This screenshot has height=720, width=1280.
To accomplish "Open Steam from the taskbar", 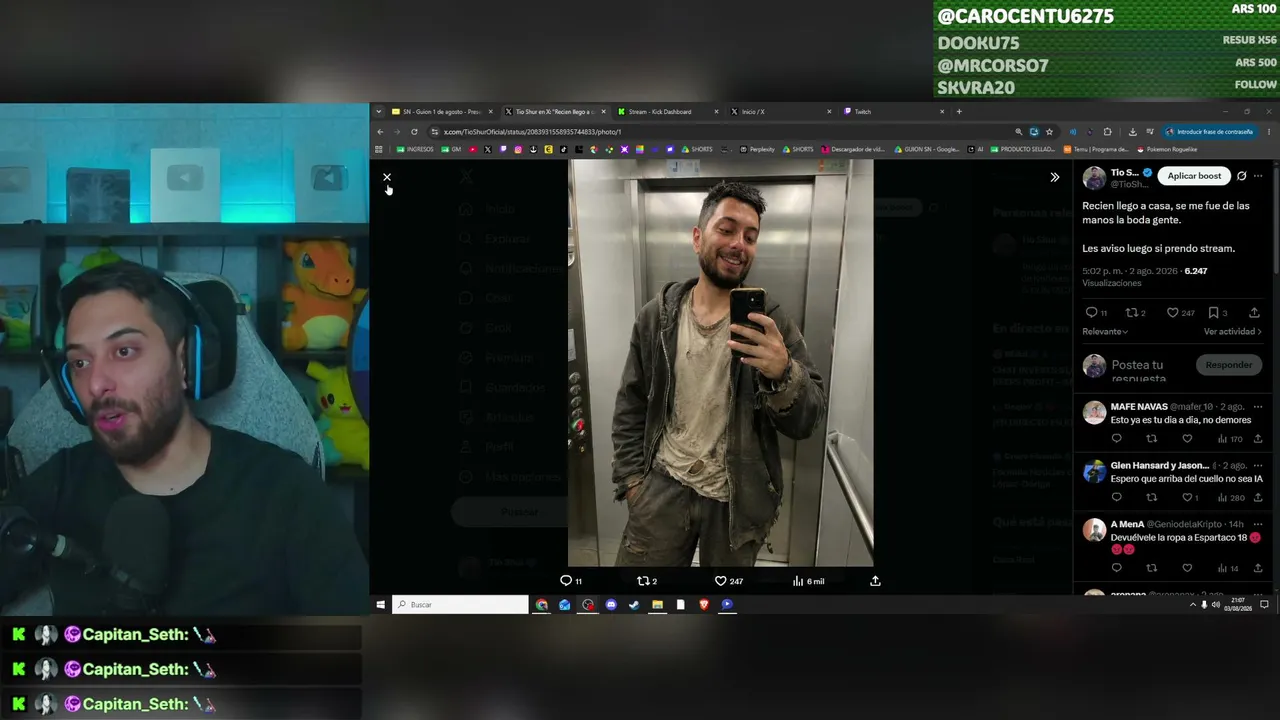I will [634, 604].
